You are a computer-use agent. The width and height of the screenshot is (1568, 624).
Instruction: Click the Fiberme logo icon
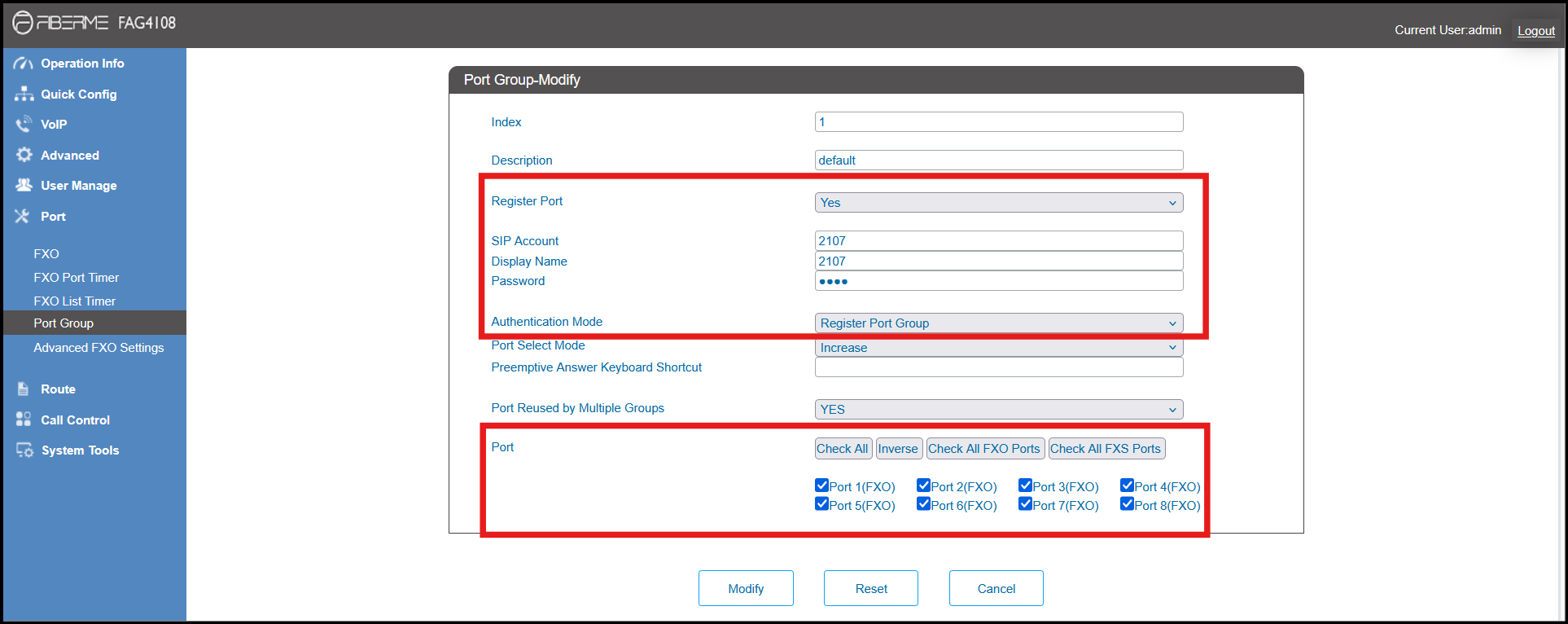click(x=23, y=23)
